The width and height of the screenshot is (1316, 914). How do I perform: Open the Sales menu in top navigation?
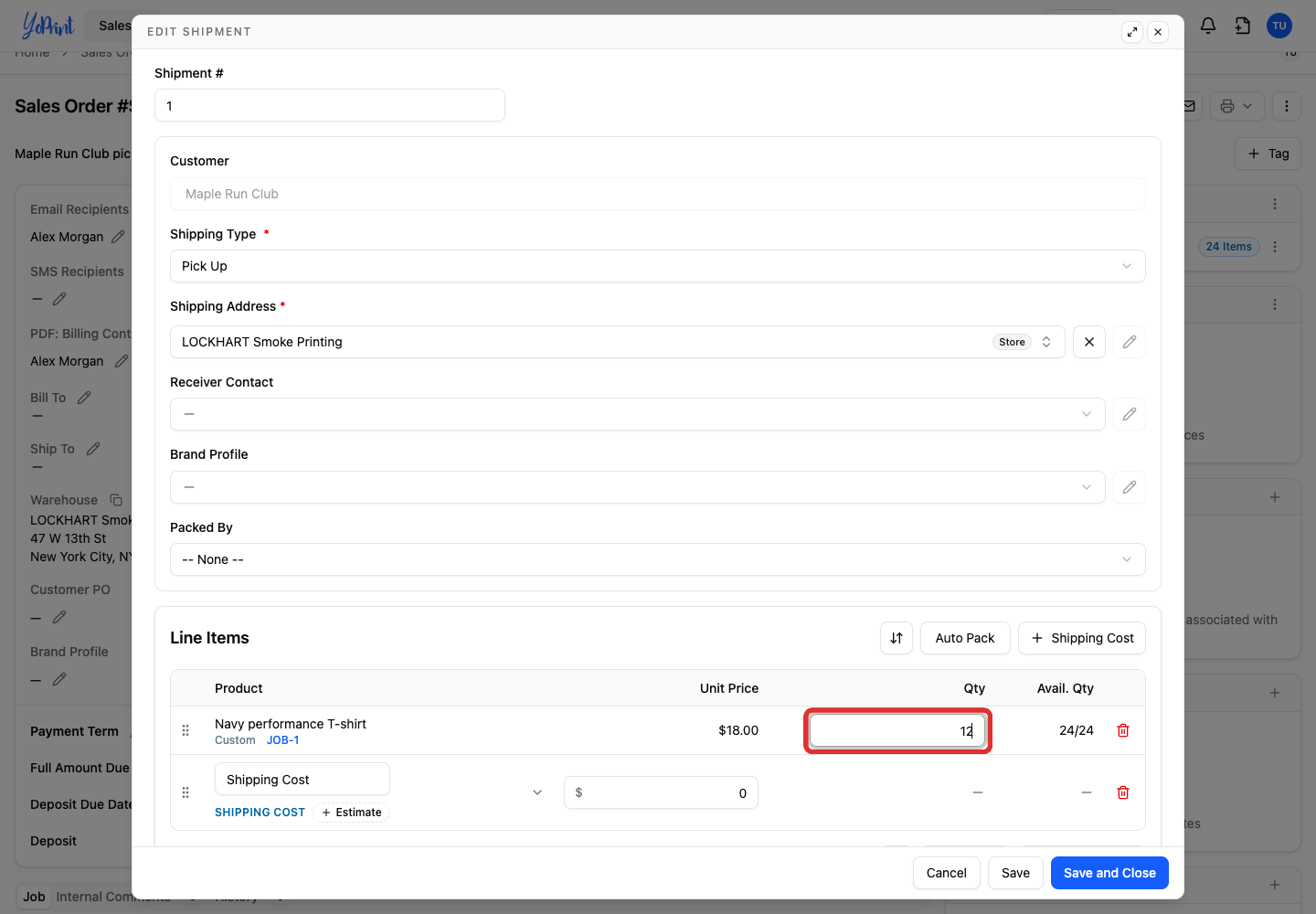tap(114, 26)
